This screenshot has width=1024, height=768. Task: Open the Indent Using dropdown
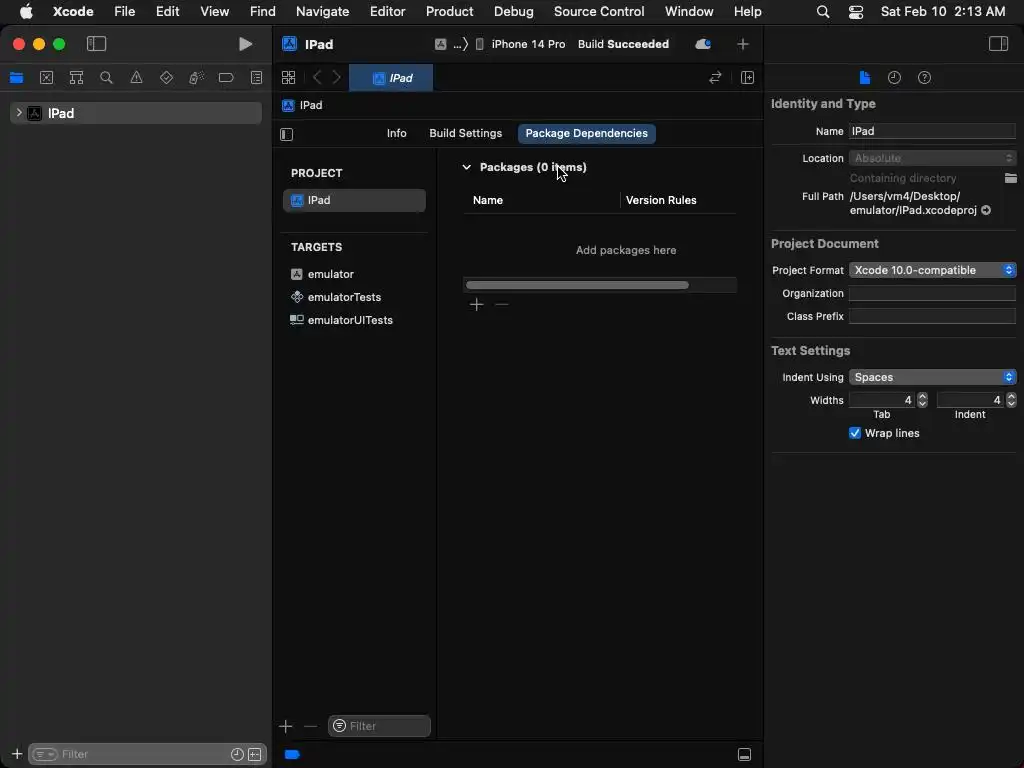click(932, 377)
